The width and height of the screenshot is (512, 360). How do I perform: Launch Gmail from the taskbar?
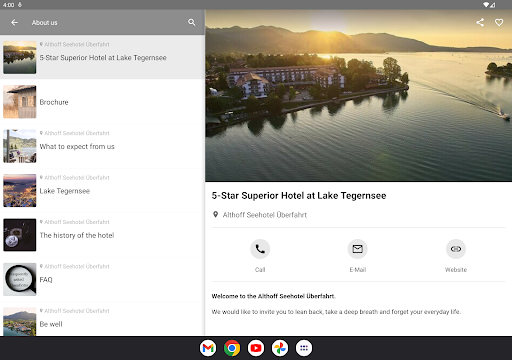pyautogui.click(x=208, y=348)
